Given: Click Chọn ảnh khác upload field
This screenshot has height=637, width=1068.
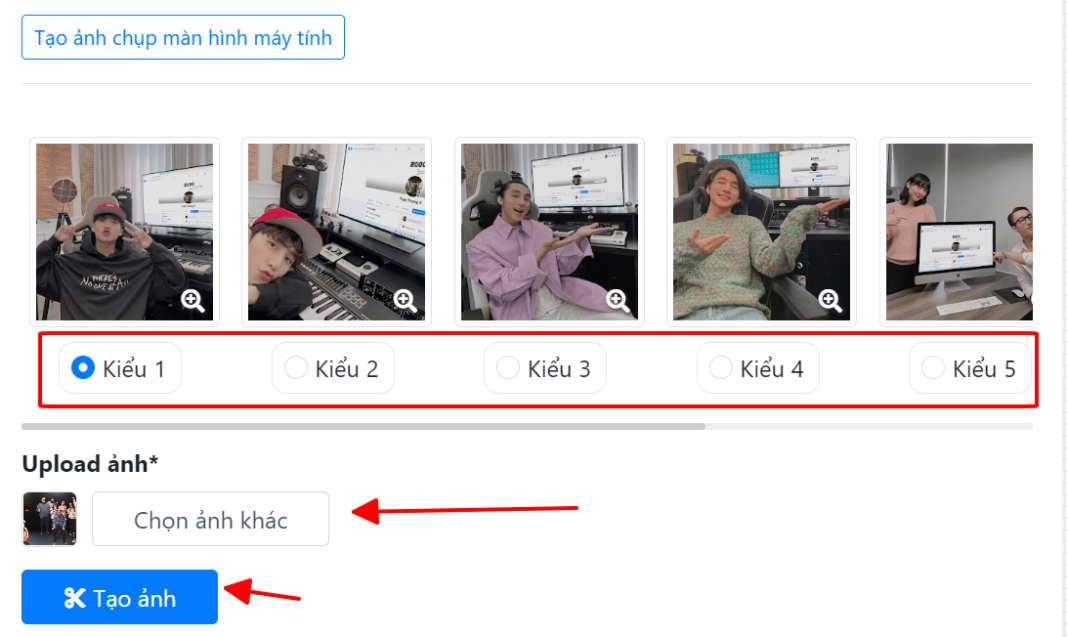Looking at the screenshot, I should tap(210, 519).
